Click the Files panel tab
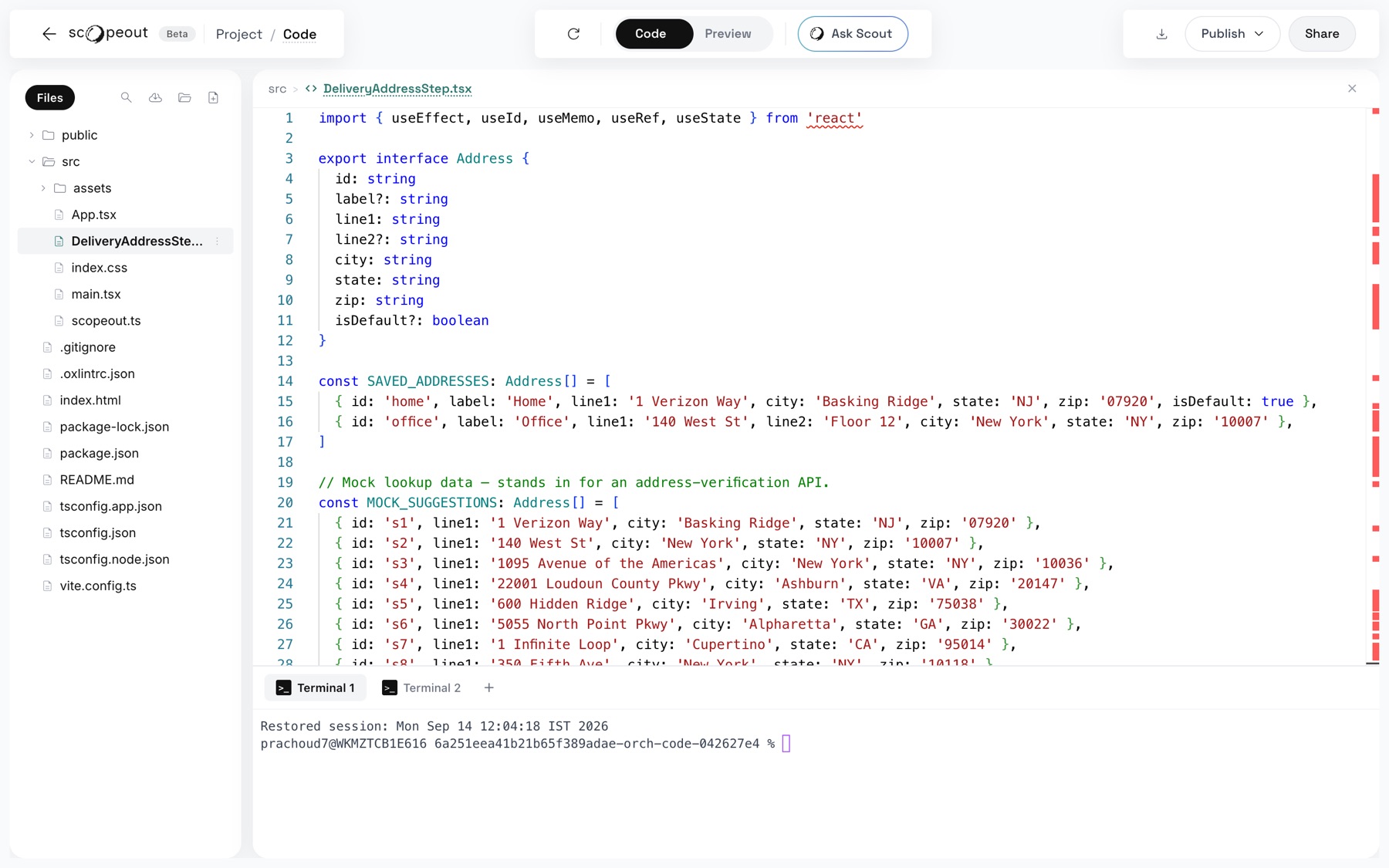 click(50, 97)
